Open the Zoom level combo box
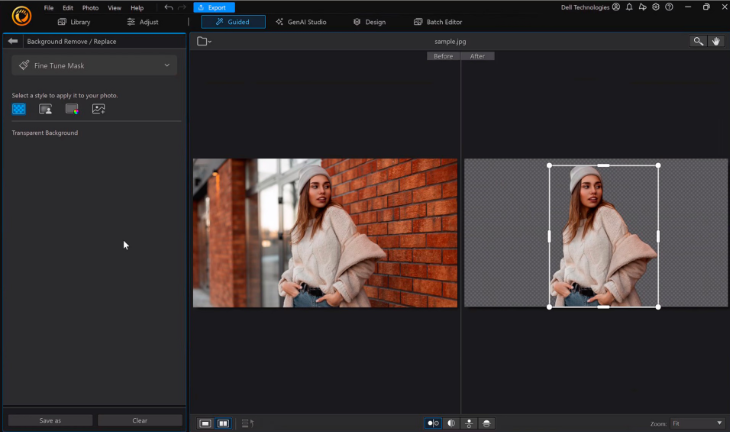730x432 pixels. pyautogui.click(x=698, y=423)
